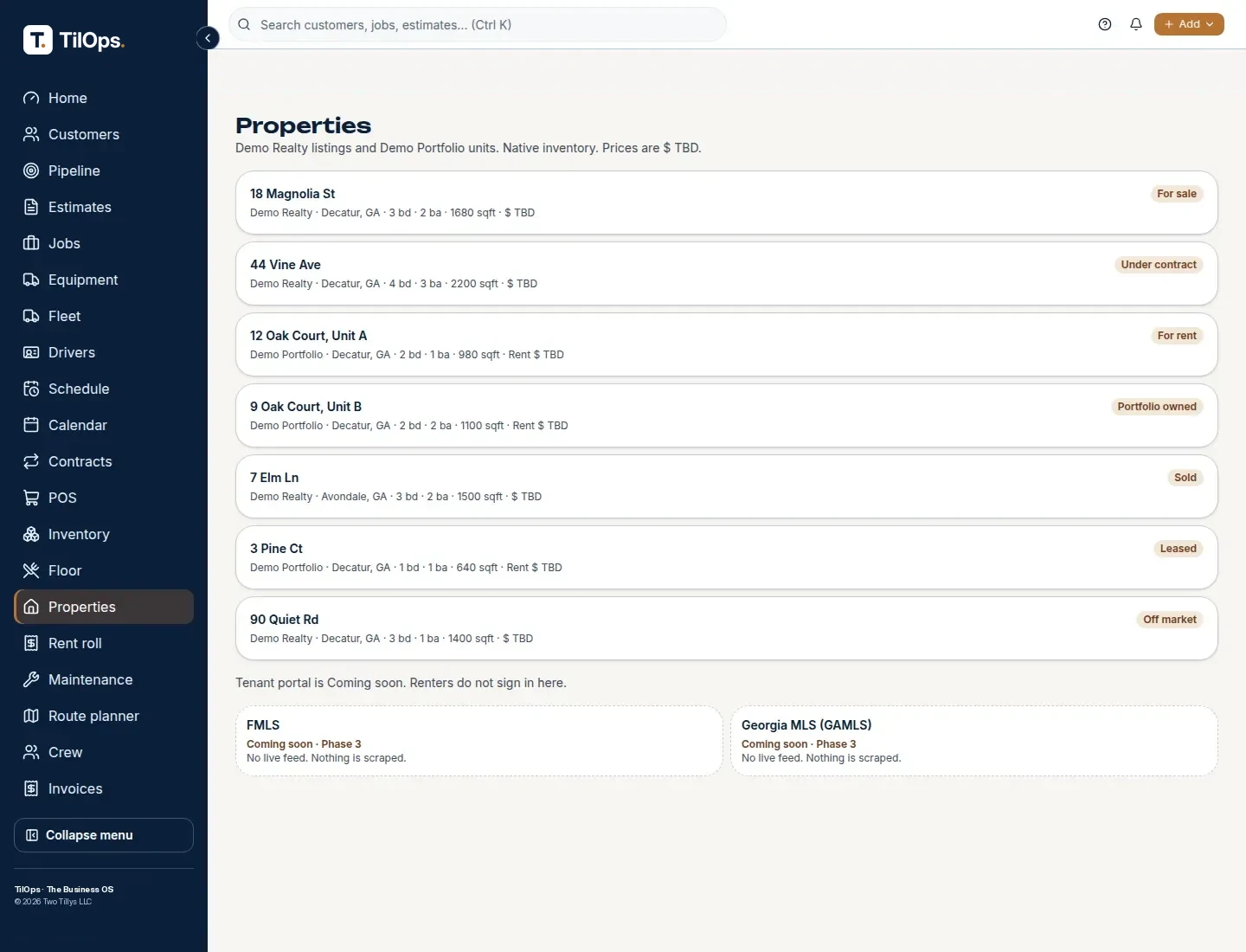Click the Home gauge icon

click(x=31, y=98)
